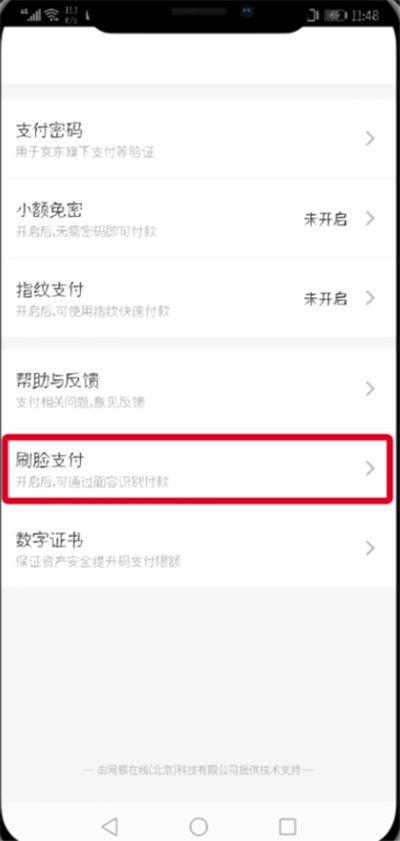400x841 pixels.
Task: Tap the cellular signal strength icon
Action: coord(33,15)
